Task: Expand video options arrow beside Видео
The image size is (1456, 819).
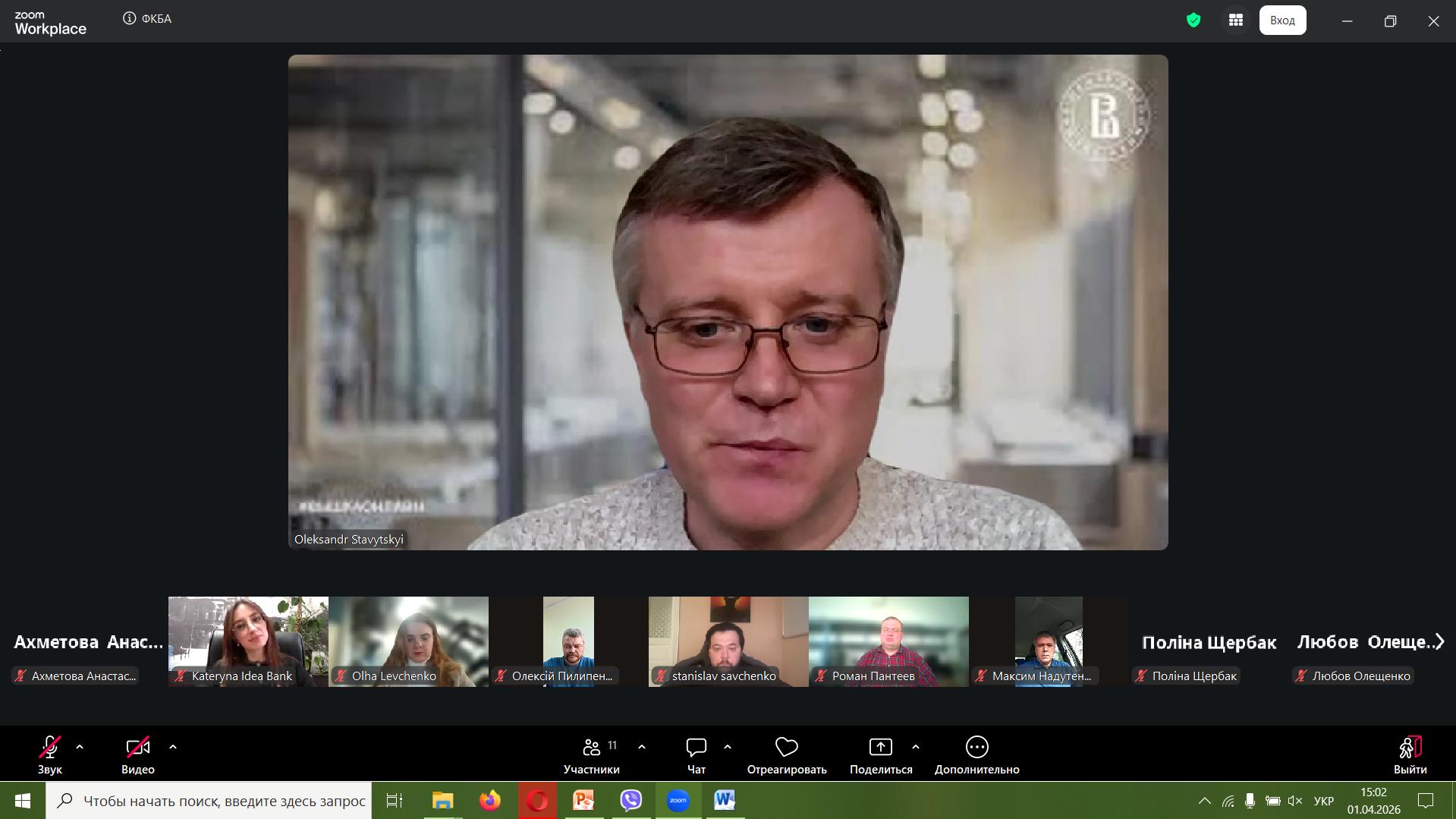Action: coord(173,747)
